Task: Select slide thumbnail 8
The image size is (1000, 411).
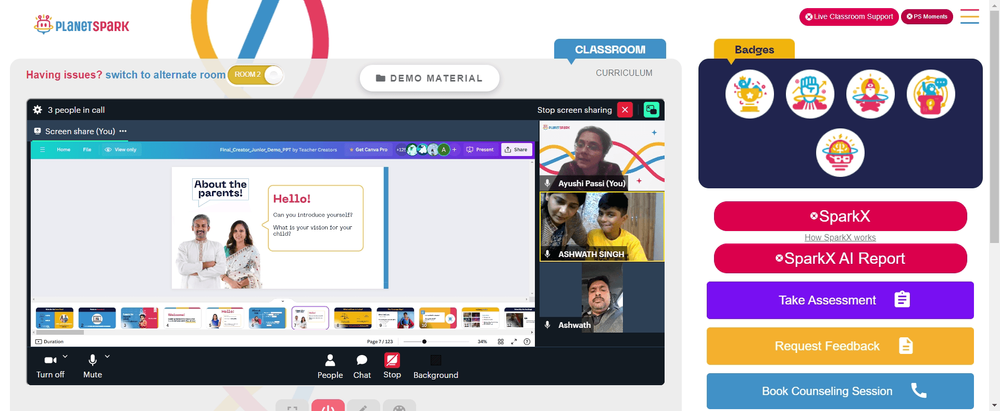Action: coord(353,318)
